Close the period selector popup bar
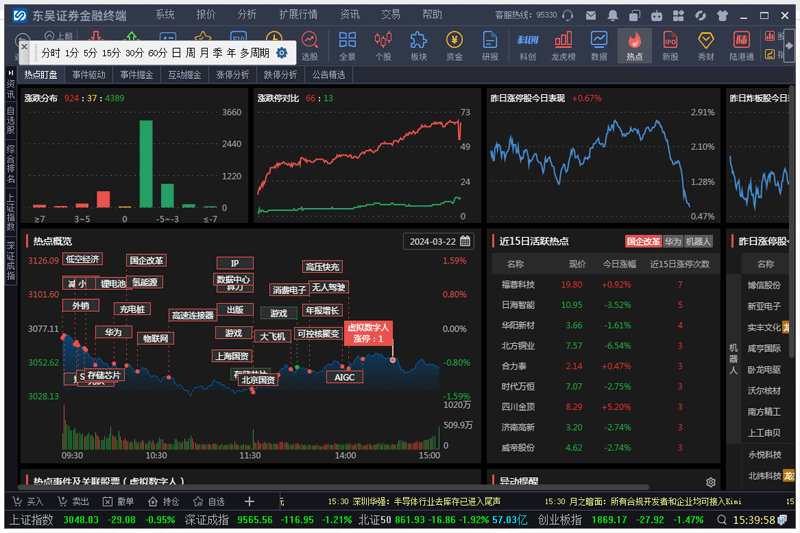800x533 pixels. click(x=24, y=46)
